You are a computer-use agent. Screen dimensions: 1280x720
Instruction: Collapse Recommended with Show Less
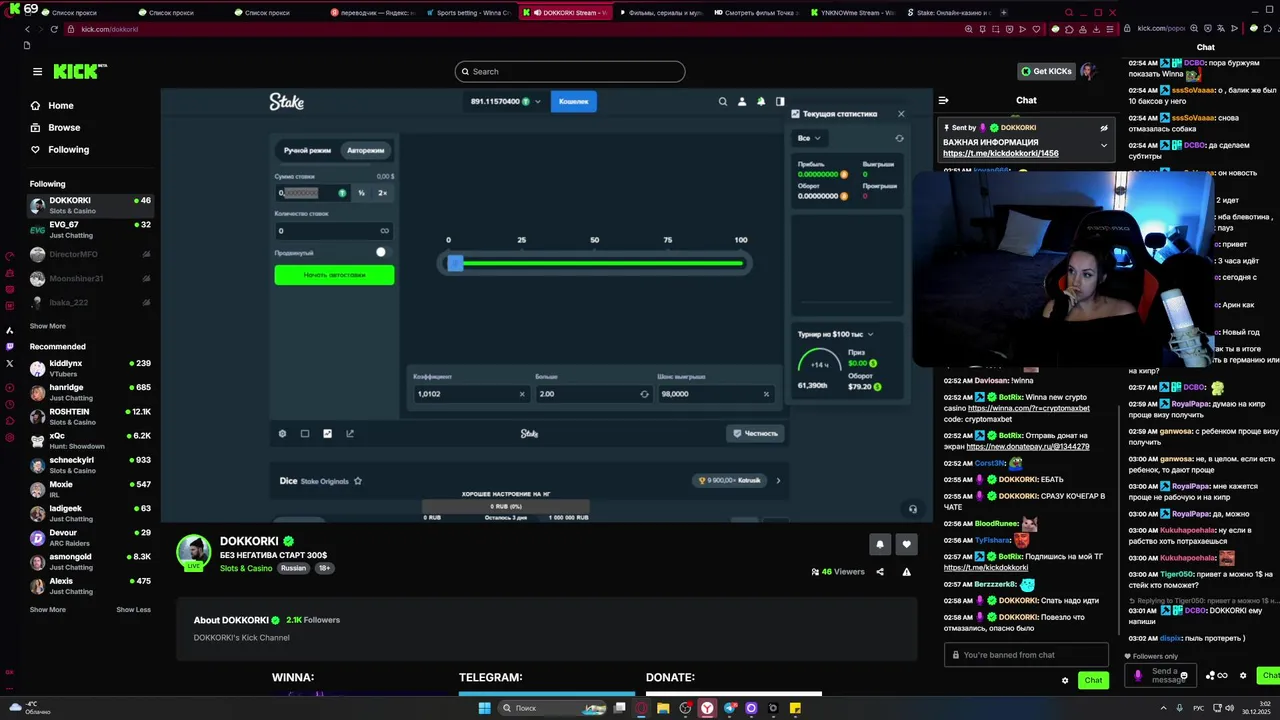coord(133,609)
